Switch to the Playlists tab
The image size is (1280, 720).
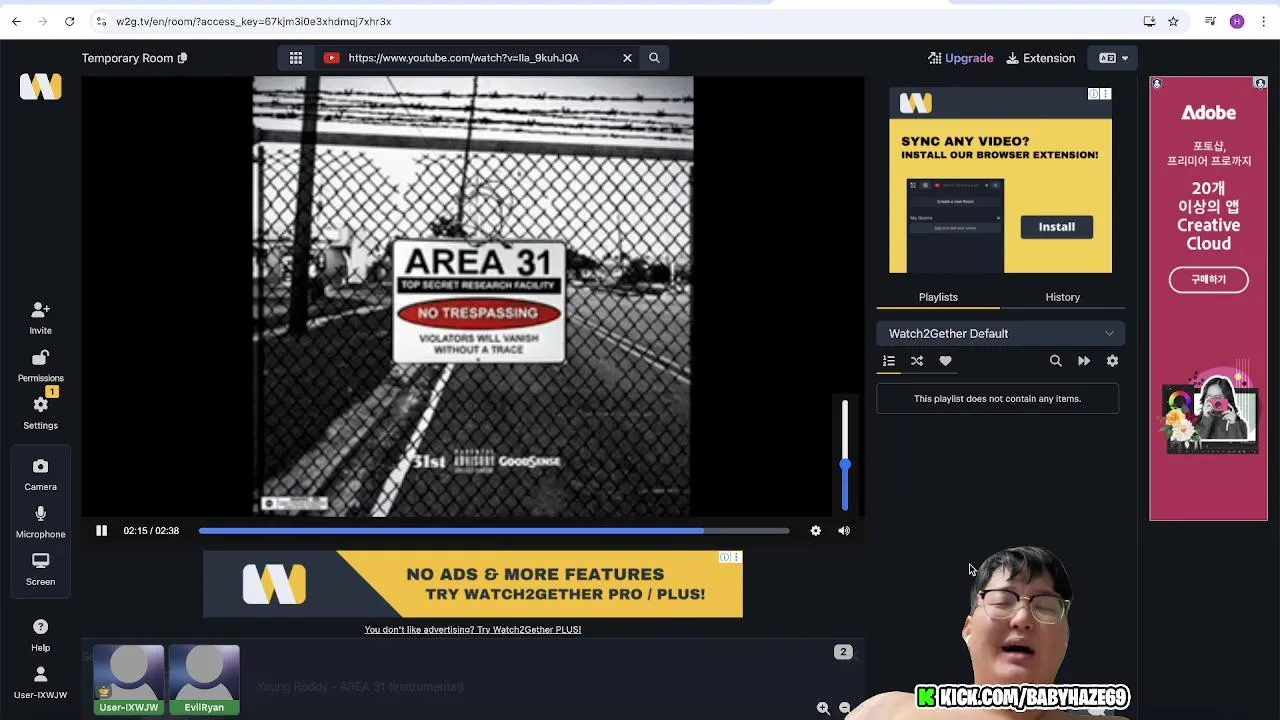[x=938, y=297]
